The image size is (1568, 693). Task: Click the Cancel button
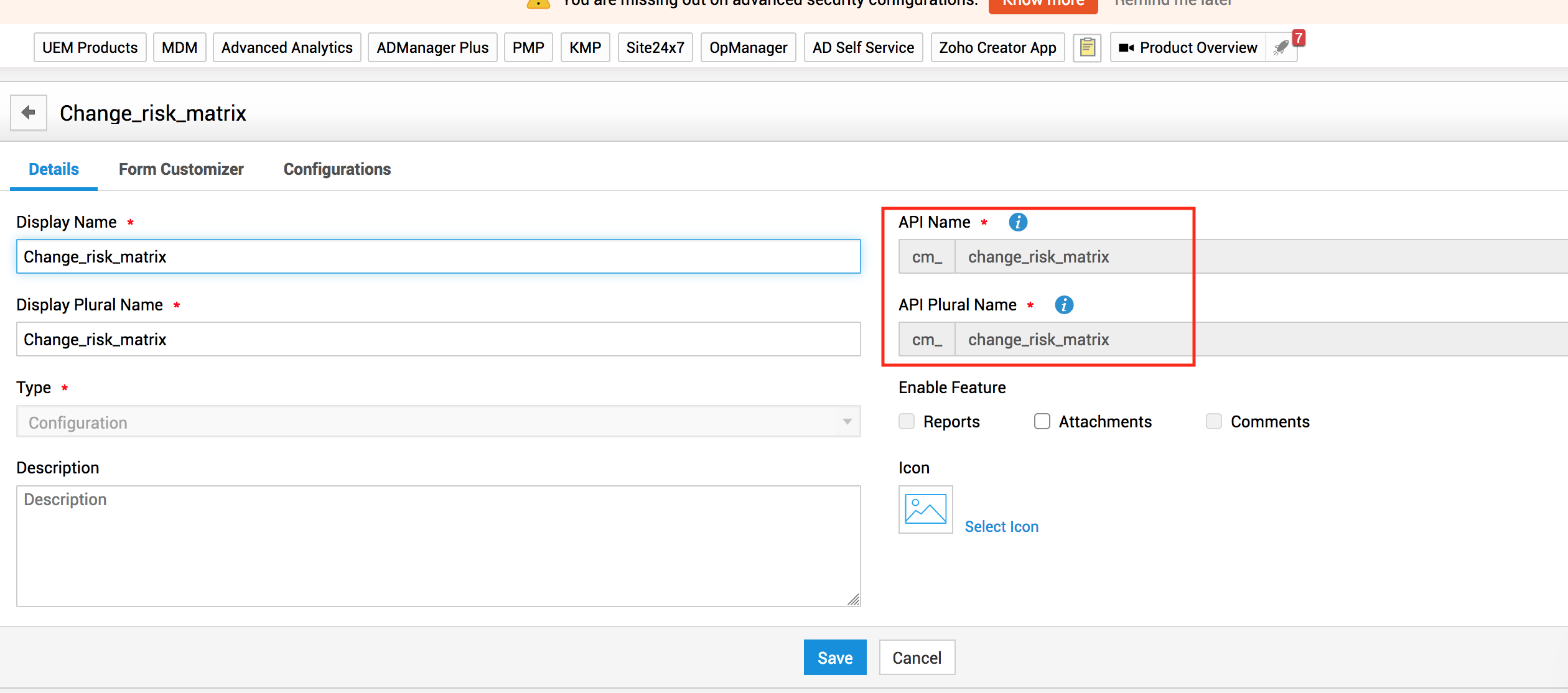coord(917,658)
